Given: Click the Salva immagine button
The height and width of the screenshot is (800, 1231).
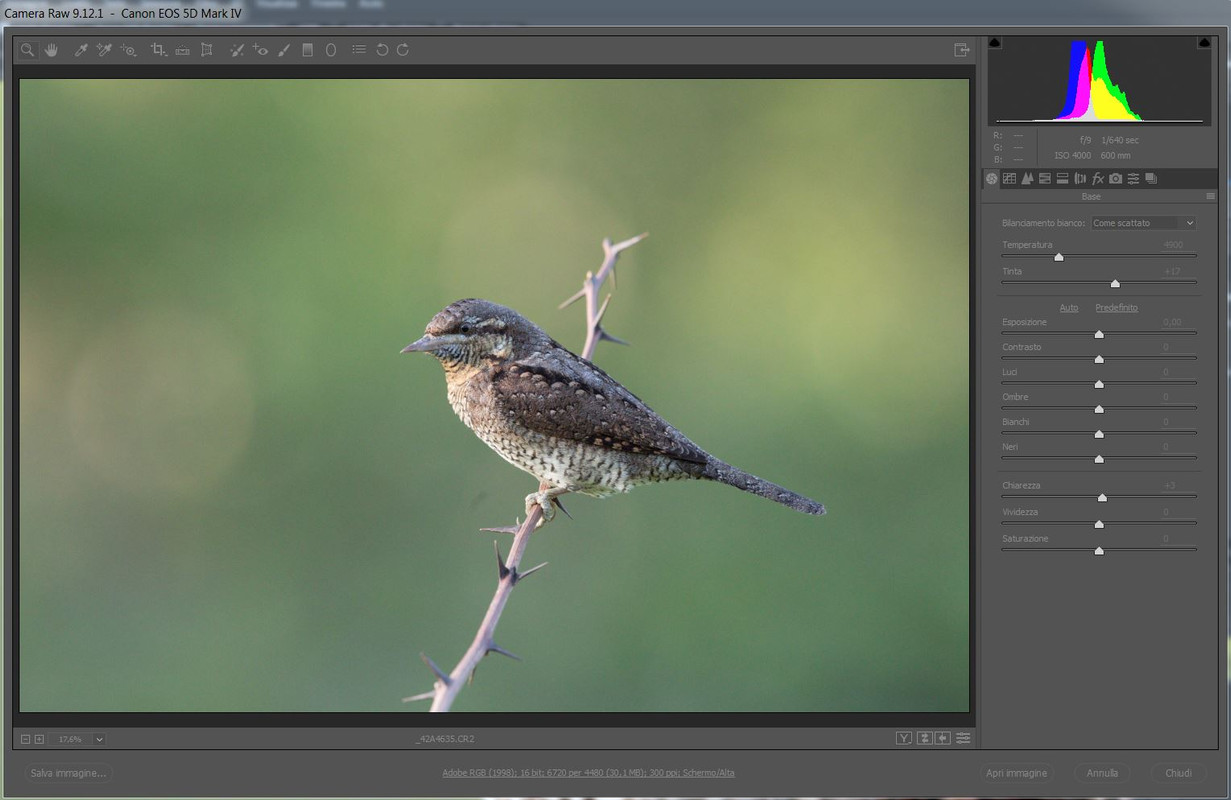Looking at the screenshot, I should [x=69, y=773].
